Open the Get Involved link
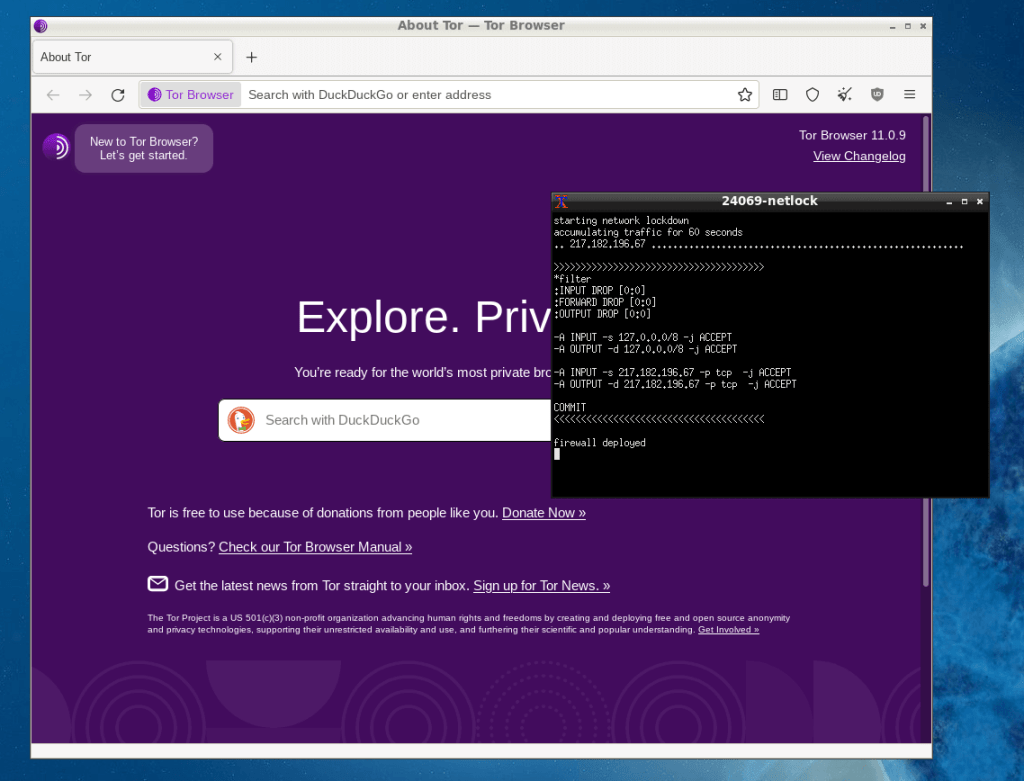Screen dimensions: 1024x781 [728, 630]
